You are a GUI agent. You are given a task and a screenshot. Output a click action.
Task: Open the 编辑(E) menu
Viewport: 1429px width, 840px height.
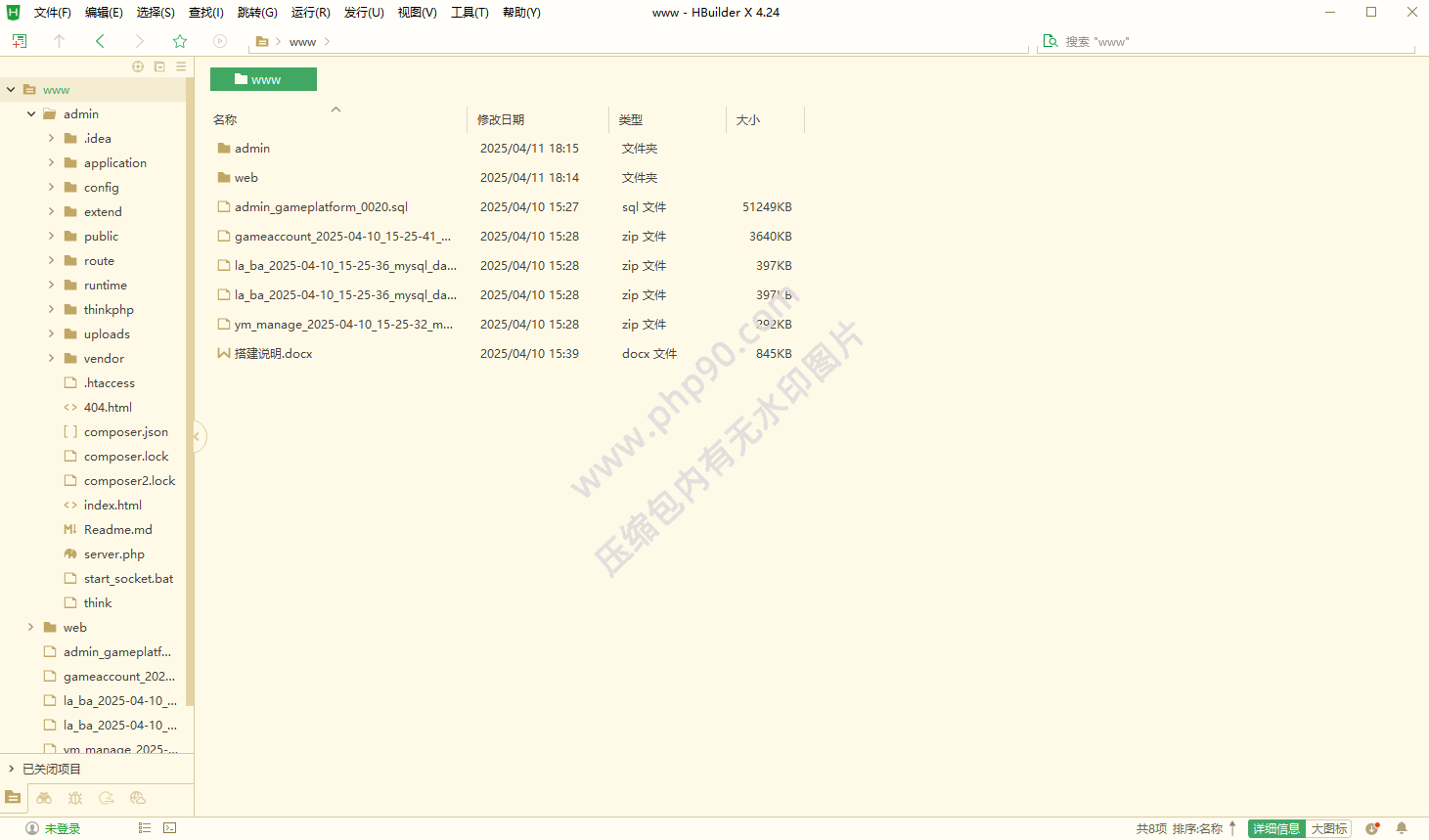click(x=104, y=13)
